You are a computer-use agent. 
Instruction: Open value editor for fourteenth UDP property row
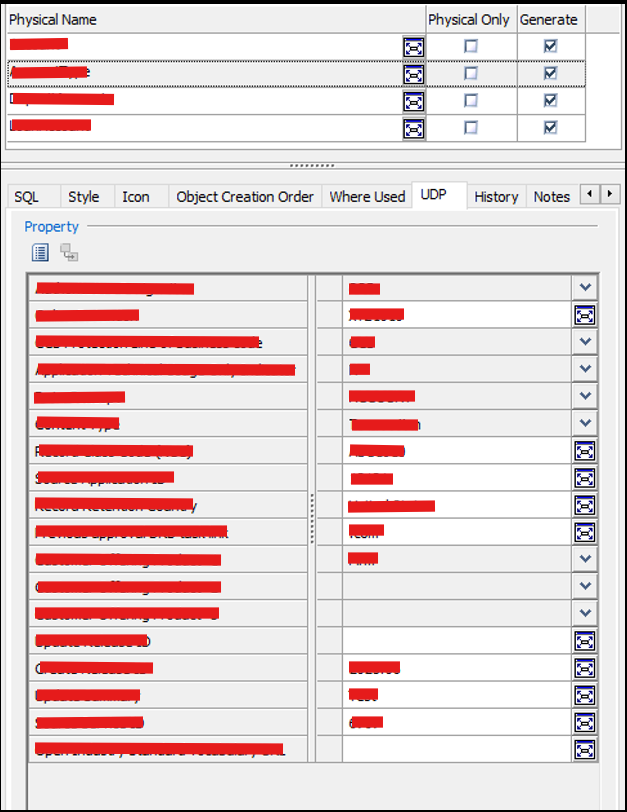tap(585, 641)
